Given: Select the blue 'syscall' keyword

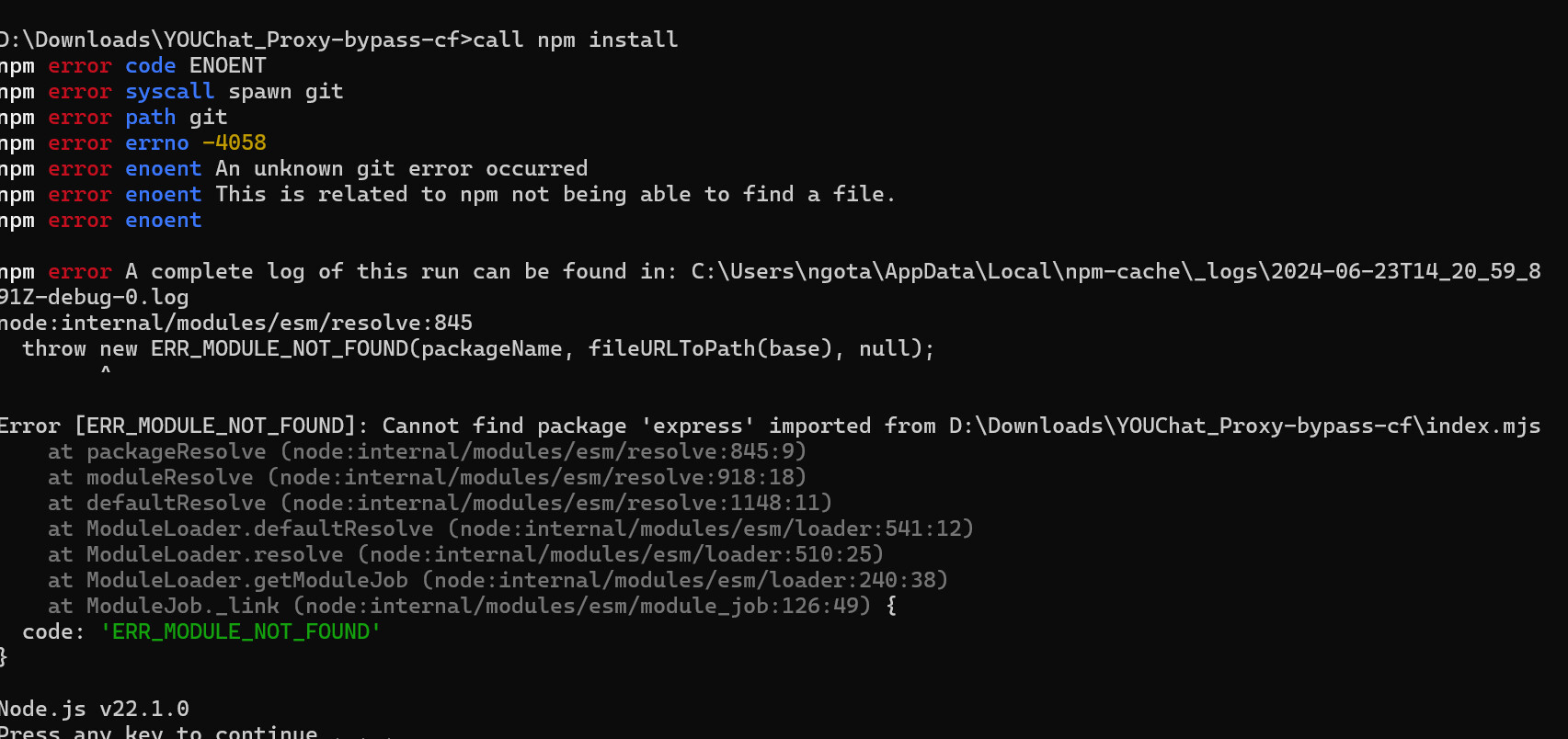Looking at the screenshot, I should [x=169, y=91].
